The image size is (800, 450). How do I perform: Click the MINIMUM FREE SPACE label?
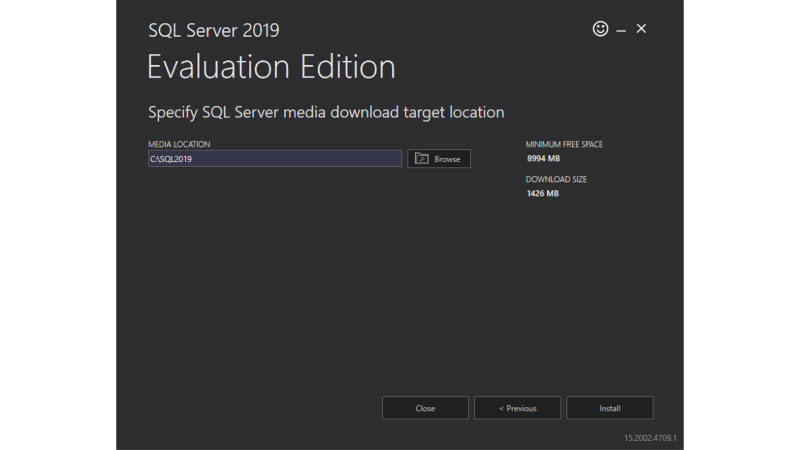tap(564, 144)
